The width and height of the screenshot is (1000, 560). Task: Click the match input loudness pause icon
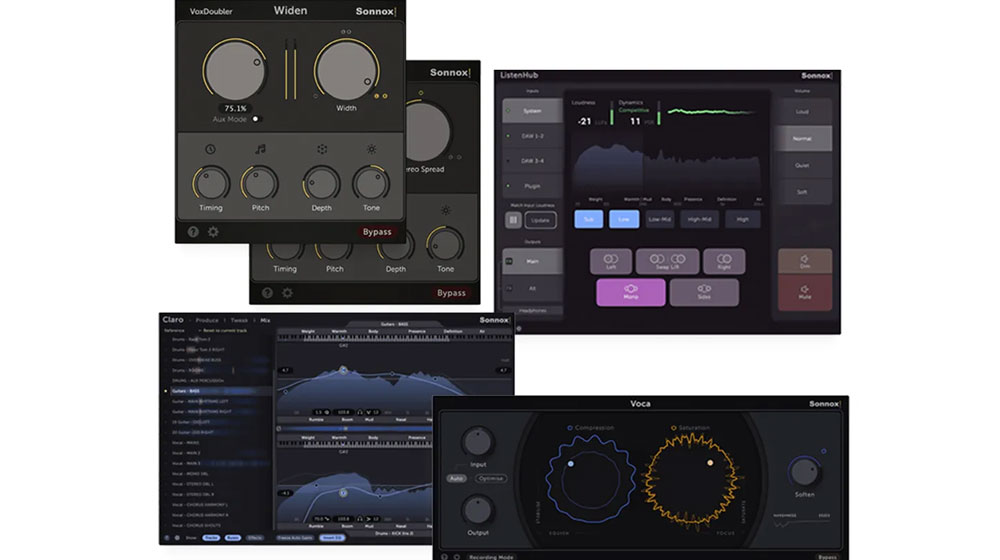(x=513, y=220)
